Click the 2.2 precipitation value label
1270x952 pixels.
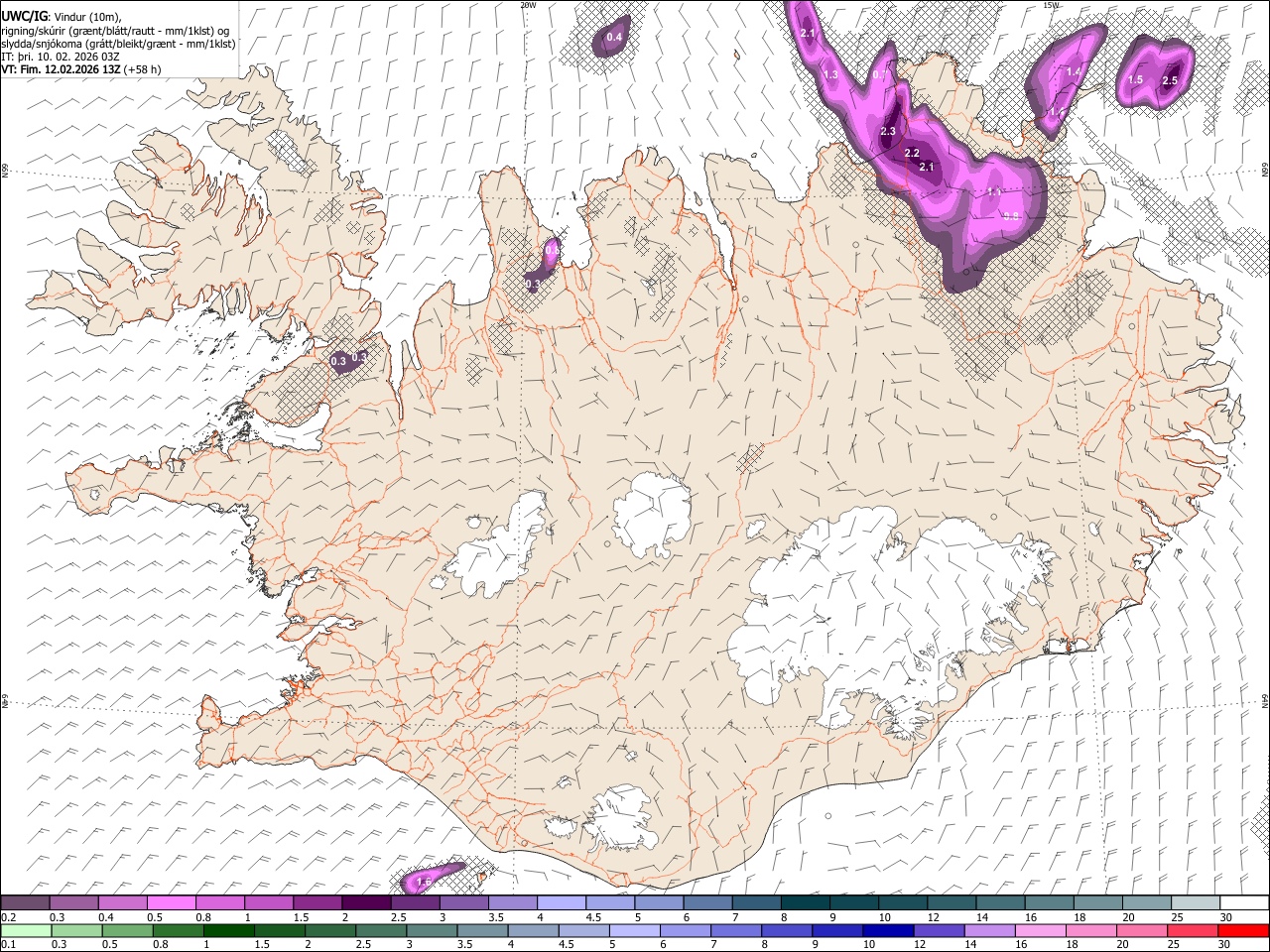(912, 153)
